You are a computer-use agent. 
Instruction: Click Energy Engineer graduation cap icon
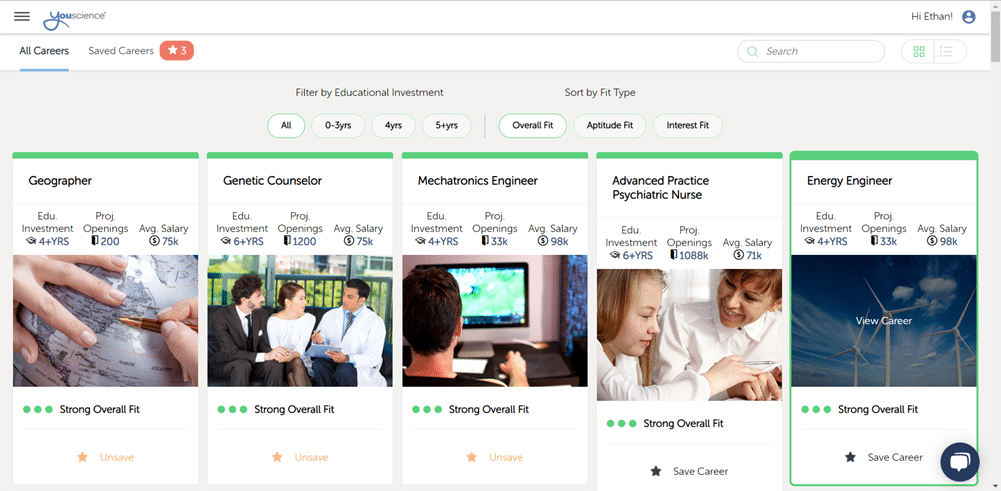pyautogui.click(x=809, y=241)
